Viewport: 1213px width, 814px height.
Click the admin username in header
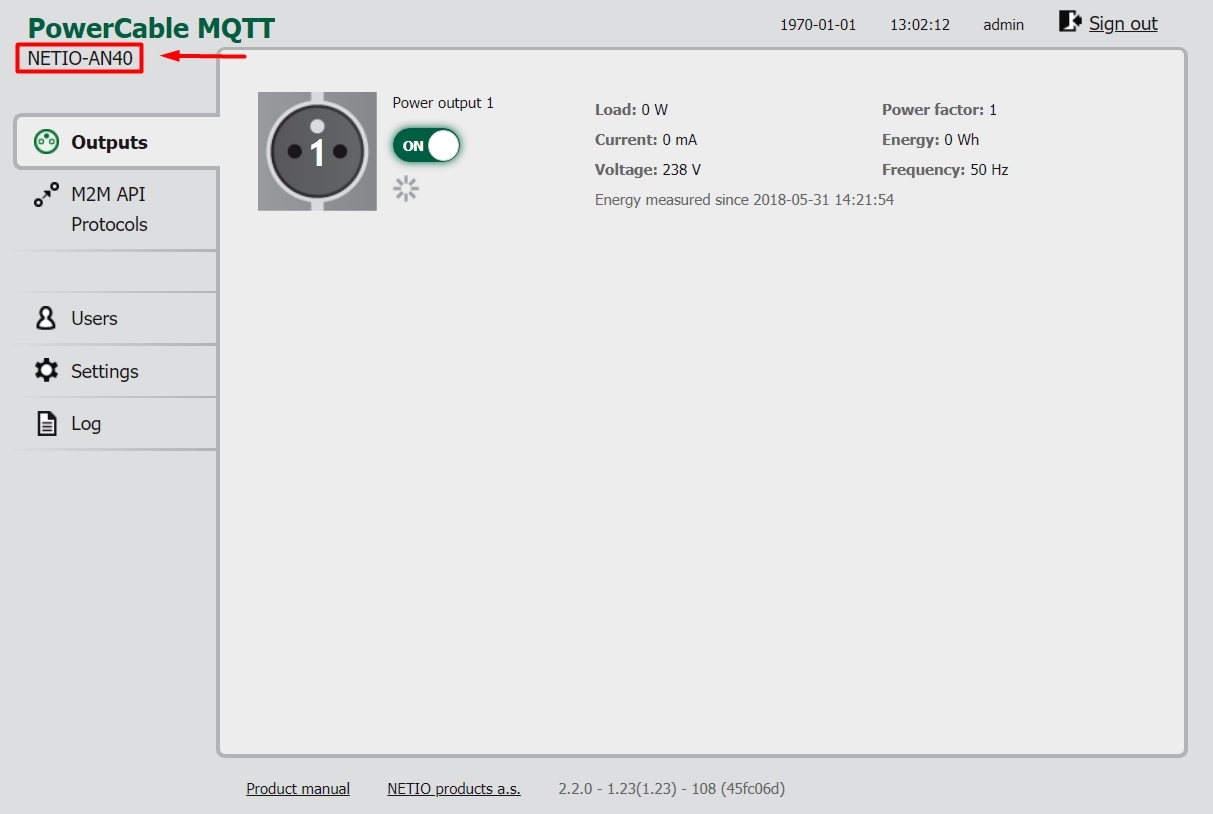tap(1003, 25)
